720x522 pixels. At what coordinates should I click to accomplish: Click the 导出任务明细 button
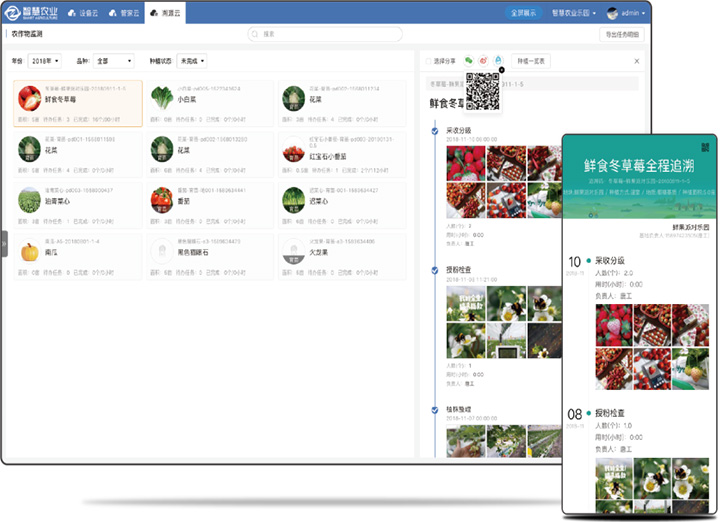(x=622, y=34)
